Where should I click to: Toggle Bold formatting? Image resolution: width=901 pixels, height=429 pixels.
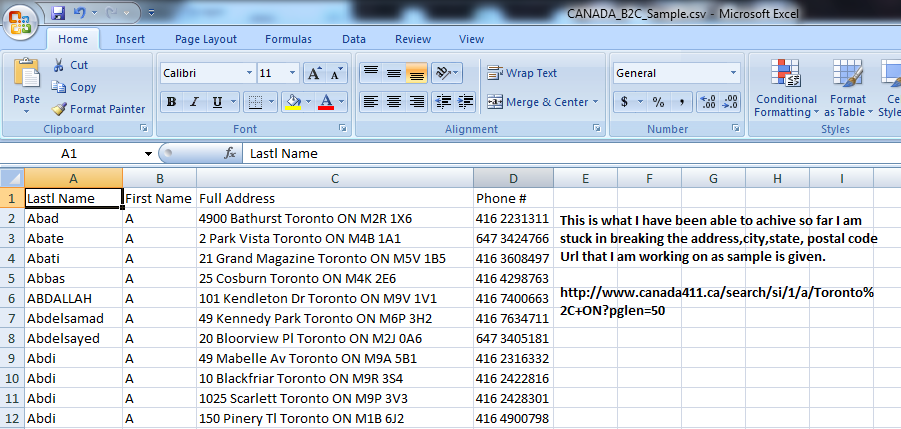[171, 102]
